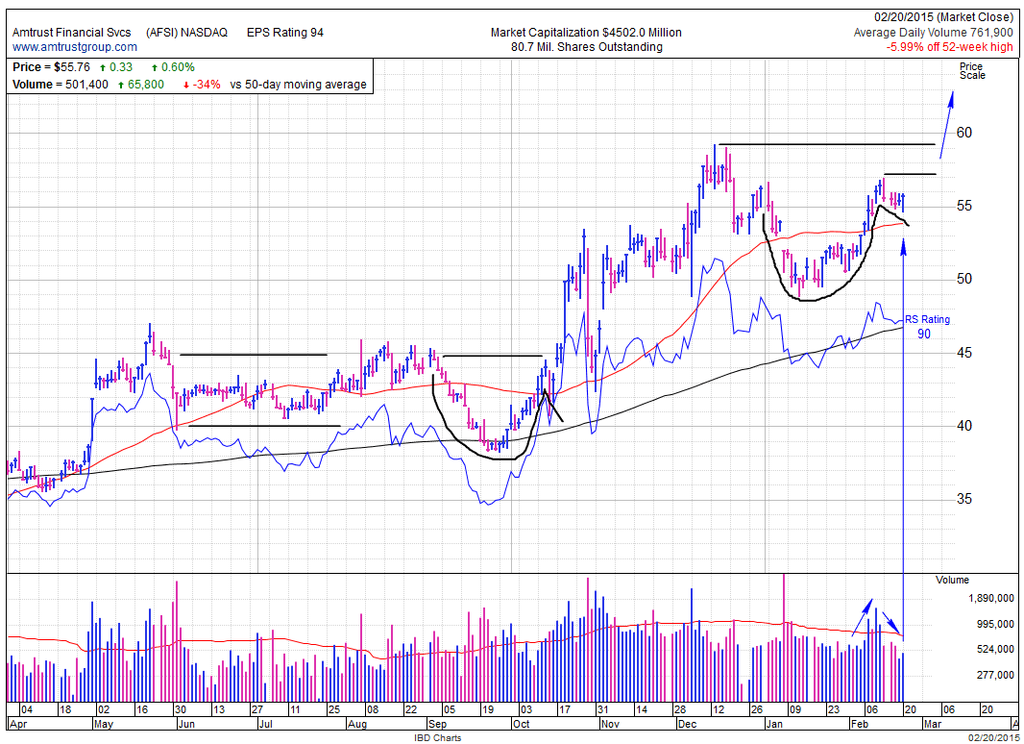Click the 0.60% price change percent
This screenshot has width=1024, height=744.
pyautogui.click(x=178, y=67)
